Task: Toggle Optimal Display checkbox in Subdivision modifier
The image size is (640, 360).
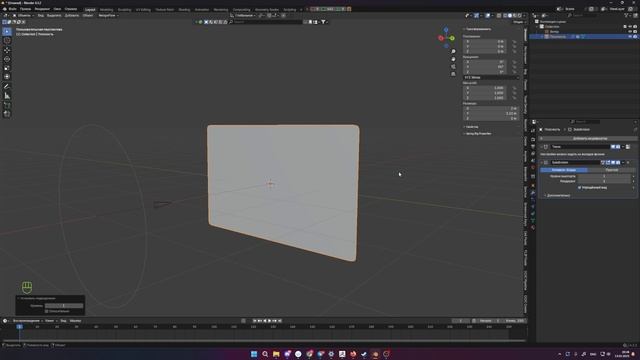Action: click(x=579, y=188)
